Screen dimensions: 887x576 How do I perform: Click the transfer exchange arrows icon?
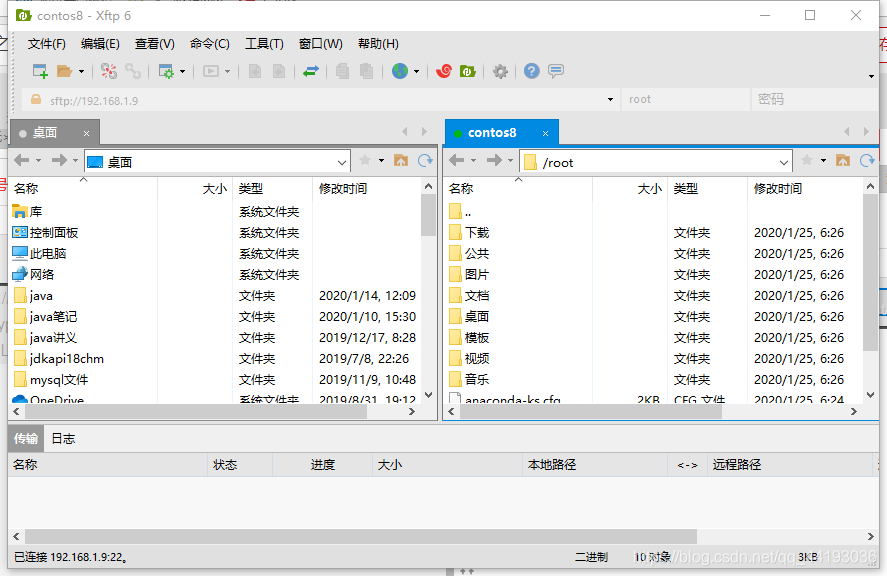[x=310, y=71]
